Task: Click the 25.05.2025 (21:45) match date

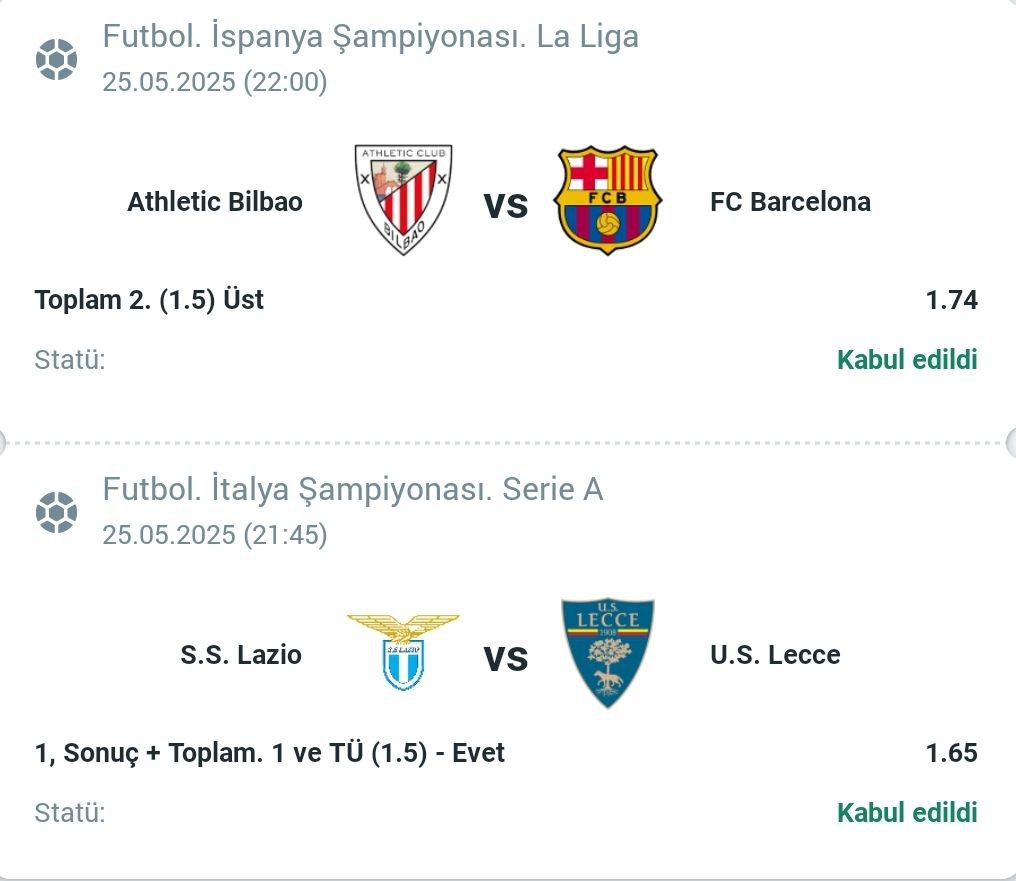Action: click(215, 535)
